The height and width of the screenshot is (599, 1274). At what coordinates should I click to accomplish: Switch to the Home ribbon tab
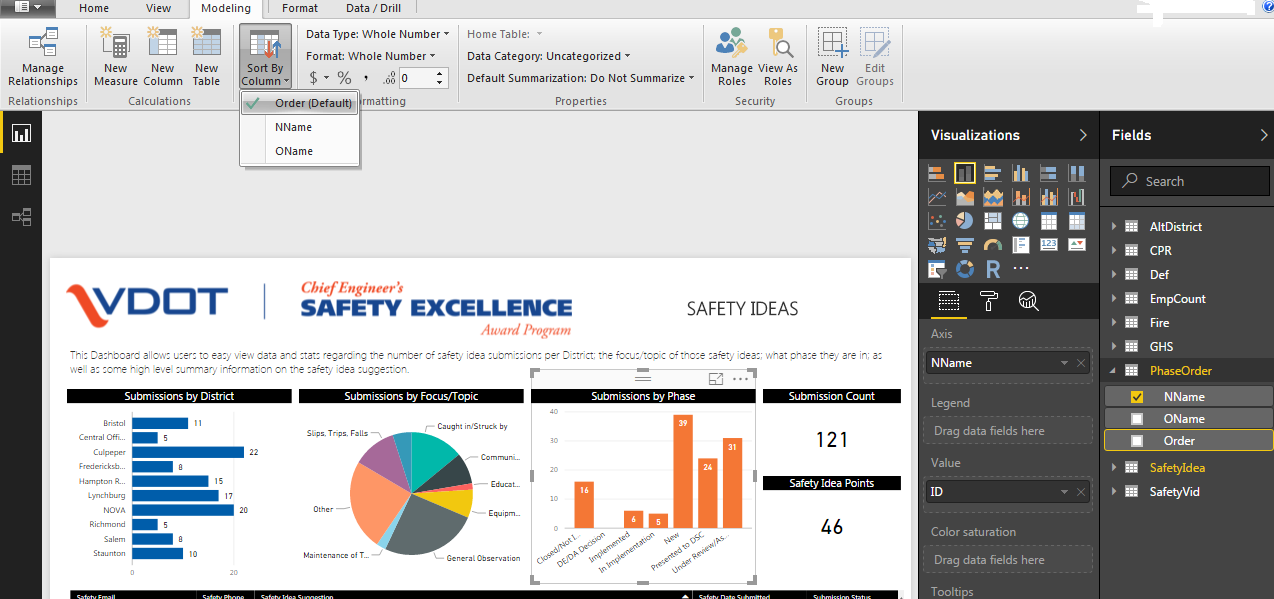(94, 8)
